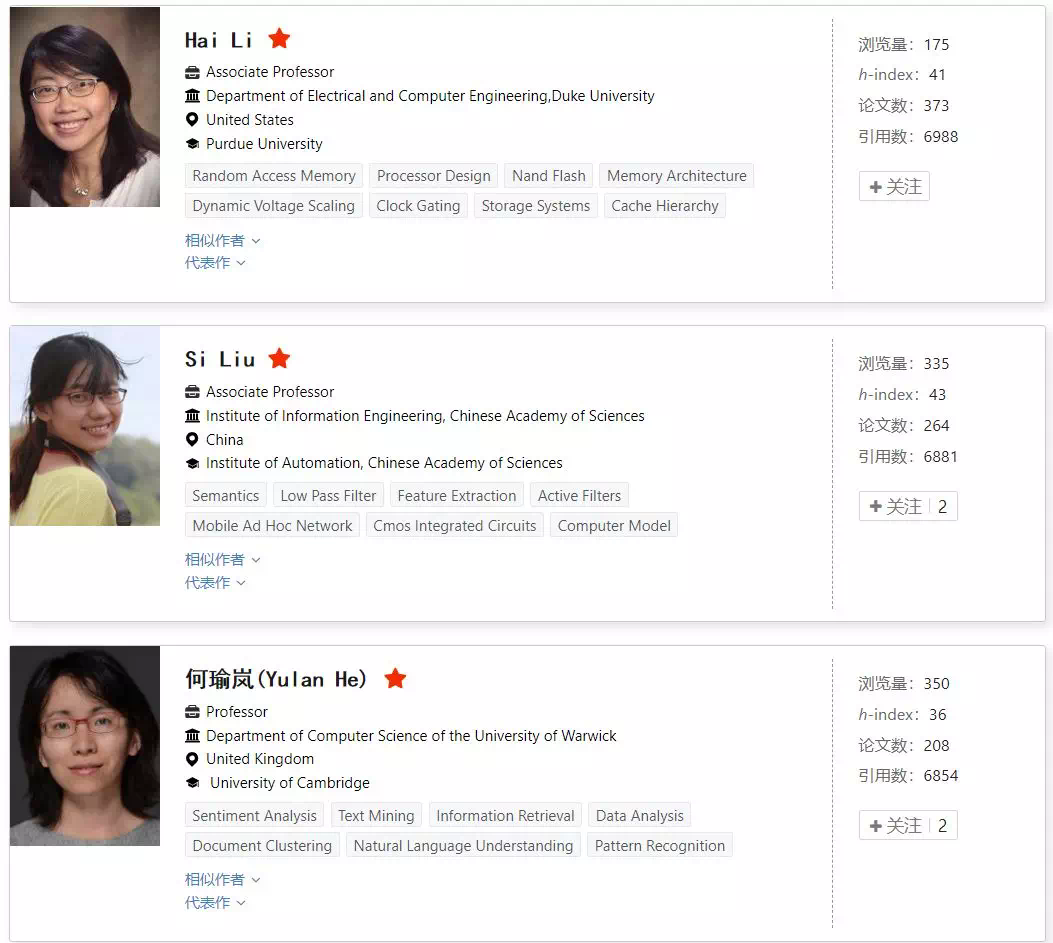Image resolution: width=1053 pixels, height=943 pixels.
Task: Expand 代表作 under Si Liu
Action: (215, 582)
